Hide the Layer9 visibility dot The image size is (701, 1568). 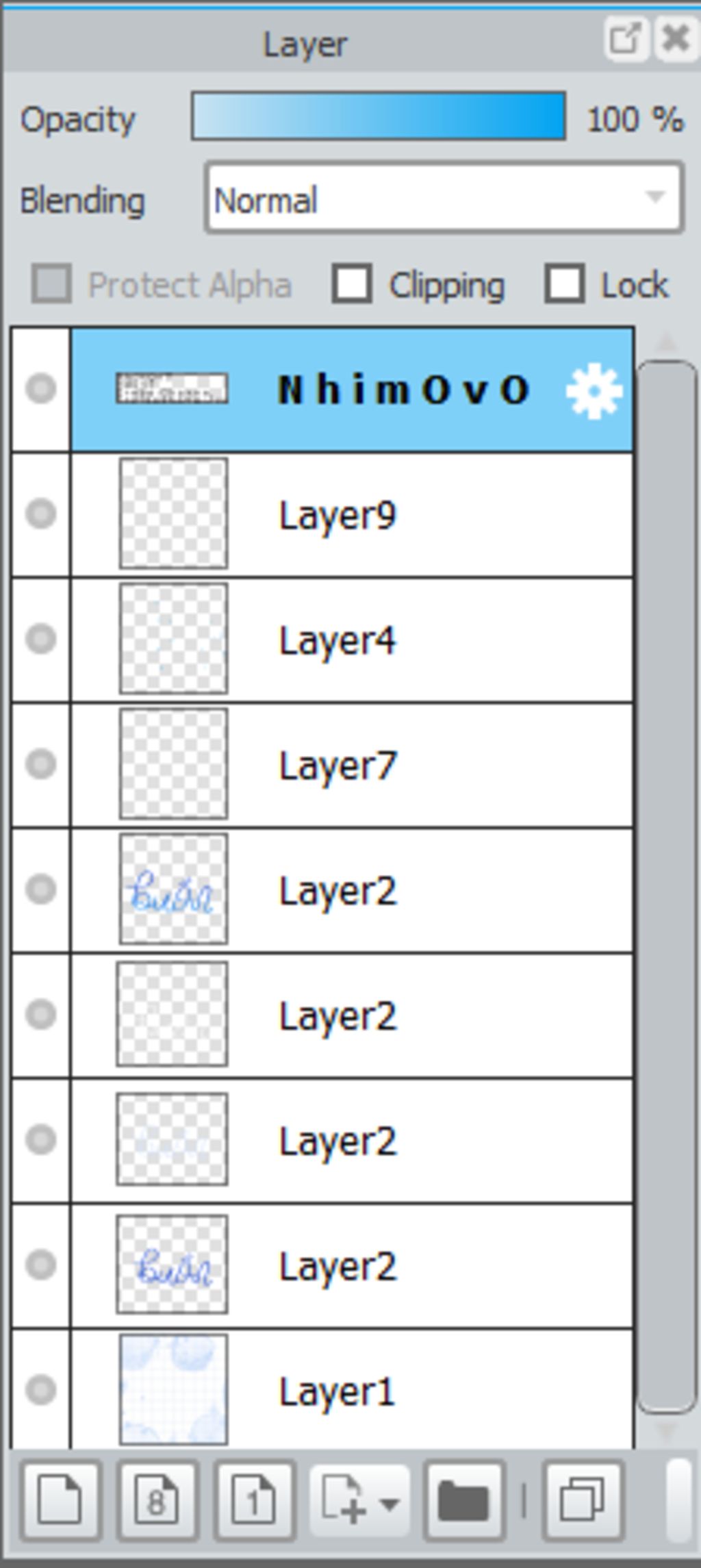tap(40, 514)
